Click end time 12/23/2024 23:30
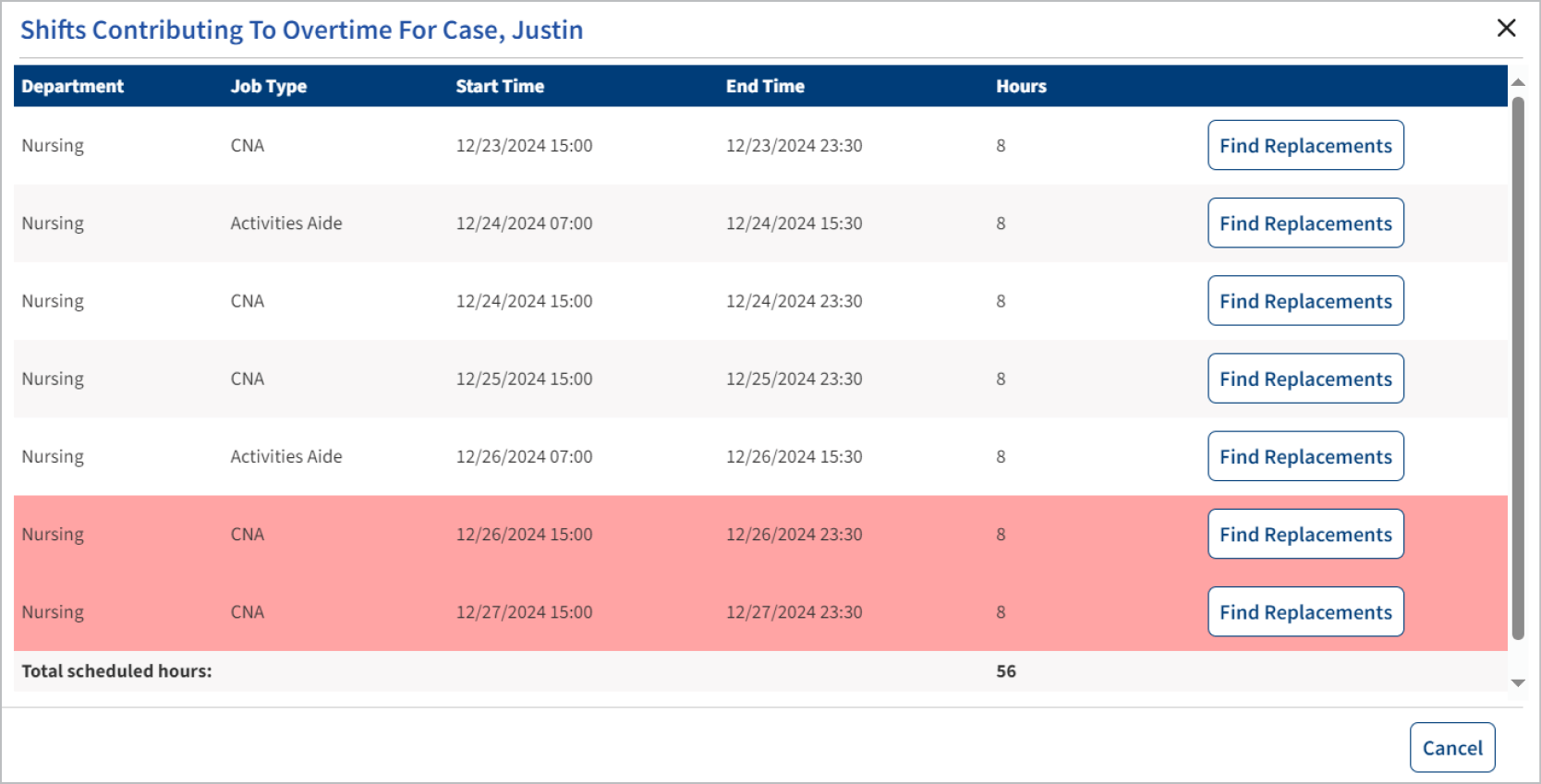1541x784 pixels. [x=794, y=145]
